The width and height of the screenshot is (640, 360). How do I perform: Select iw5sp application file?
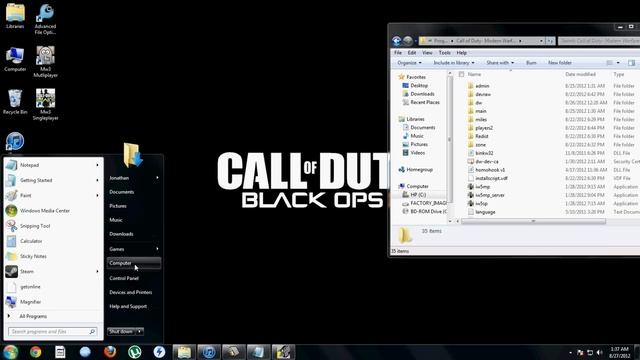[x=481, y=203]
